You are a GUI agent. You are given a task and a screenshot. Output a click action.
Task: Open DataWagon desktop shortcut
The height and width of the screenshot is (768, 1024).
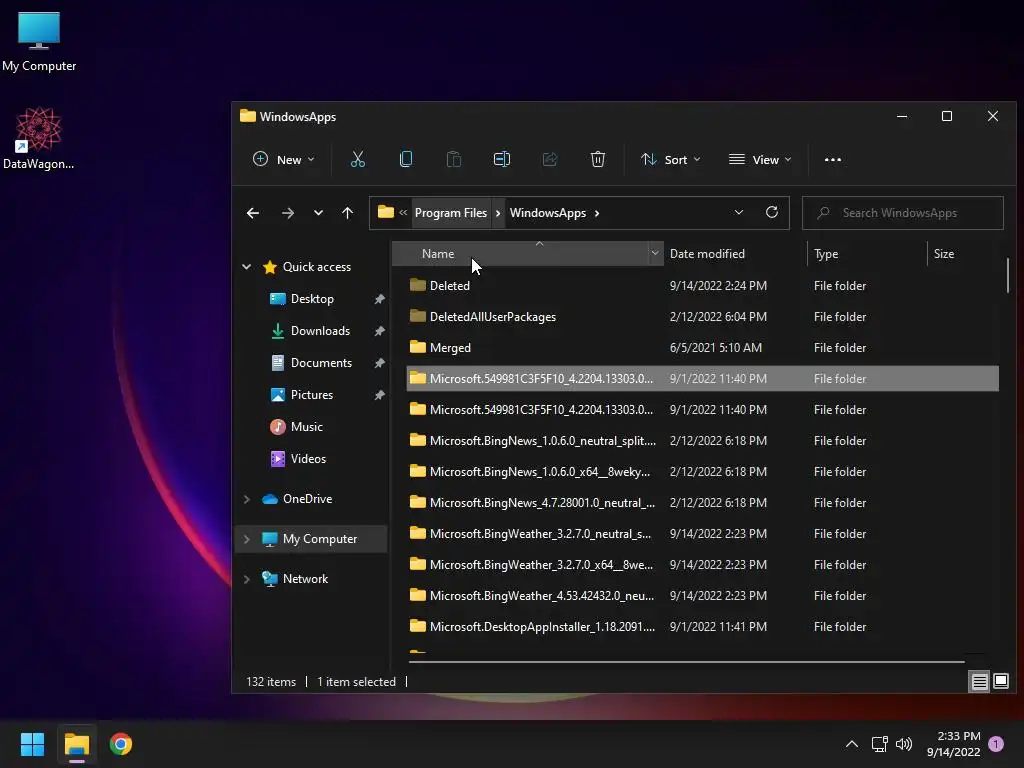[x=39, y=138]
